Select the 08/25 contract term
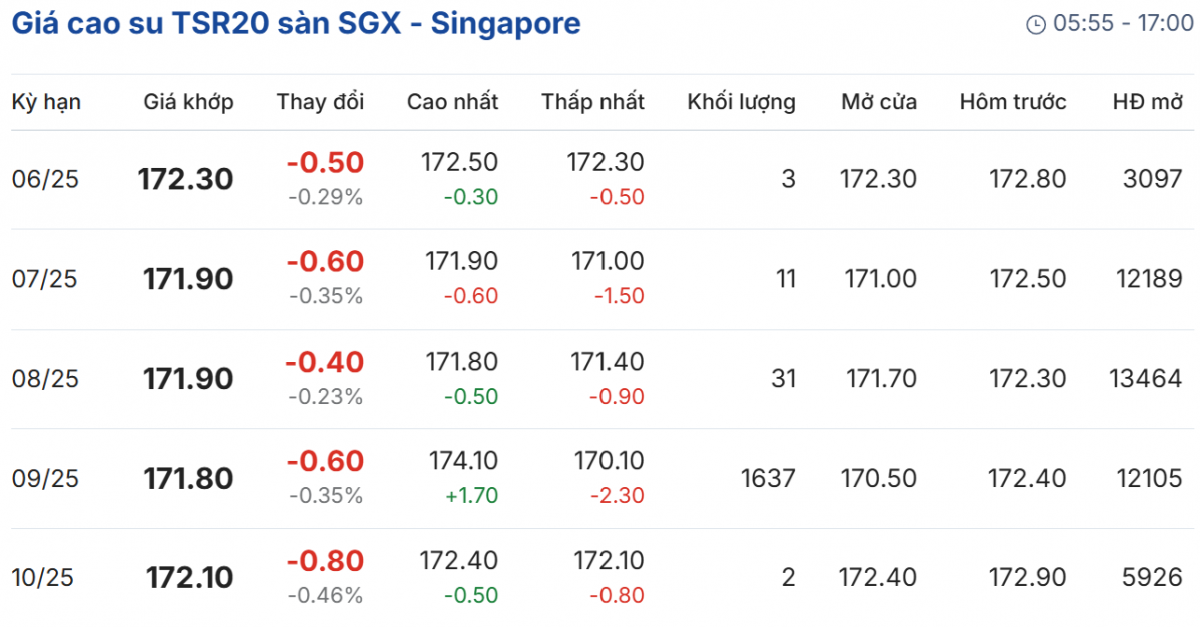Image resolution: width=1200 pixels, height=627 pixels. pyautogui.click(x=44, y=379)
